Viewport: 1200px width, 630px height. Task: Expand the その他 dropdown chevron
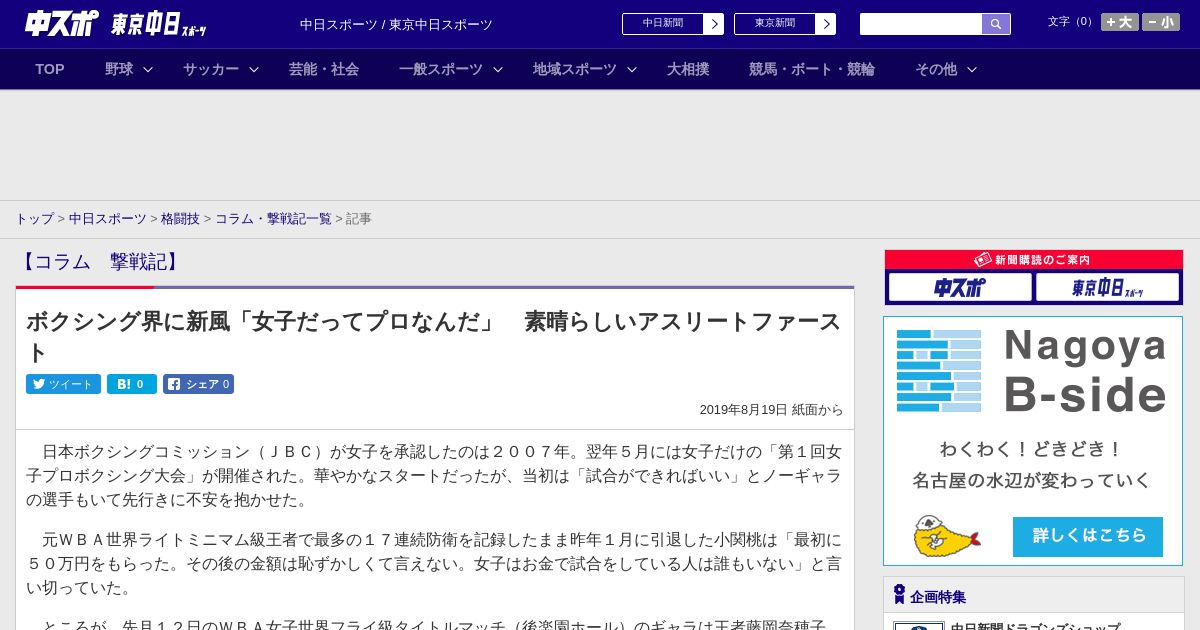972,69
